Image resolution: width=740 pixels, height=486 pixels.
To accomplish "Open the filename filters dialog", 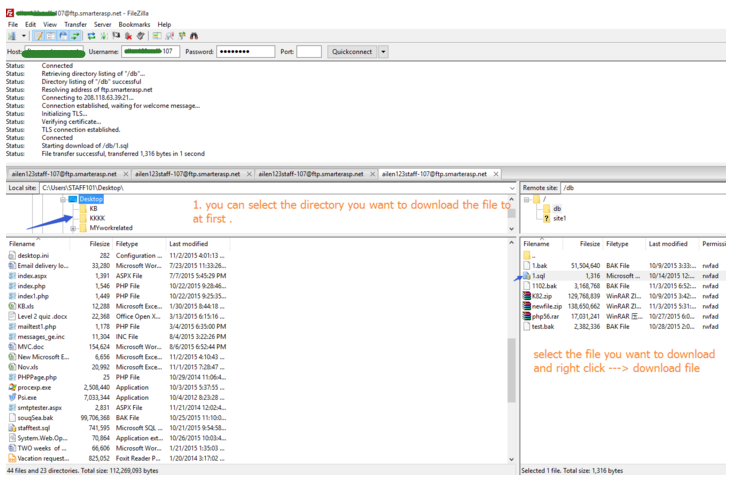I will (157, 36).
